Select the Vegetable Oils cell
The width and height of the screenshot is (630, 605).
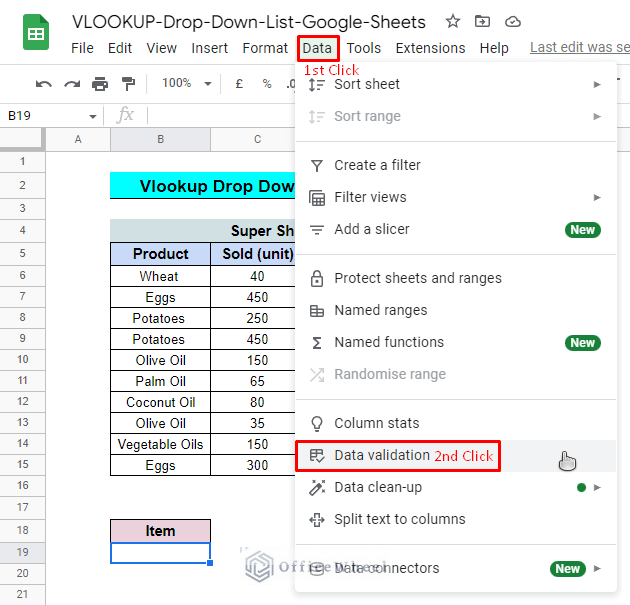(160, 444)
